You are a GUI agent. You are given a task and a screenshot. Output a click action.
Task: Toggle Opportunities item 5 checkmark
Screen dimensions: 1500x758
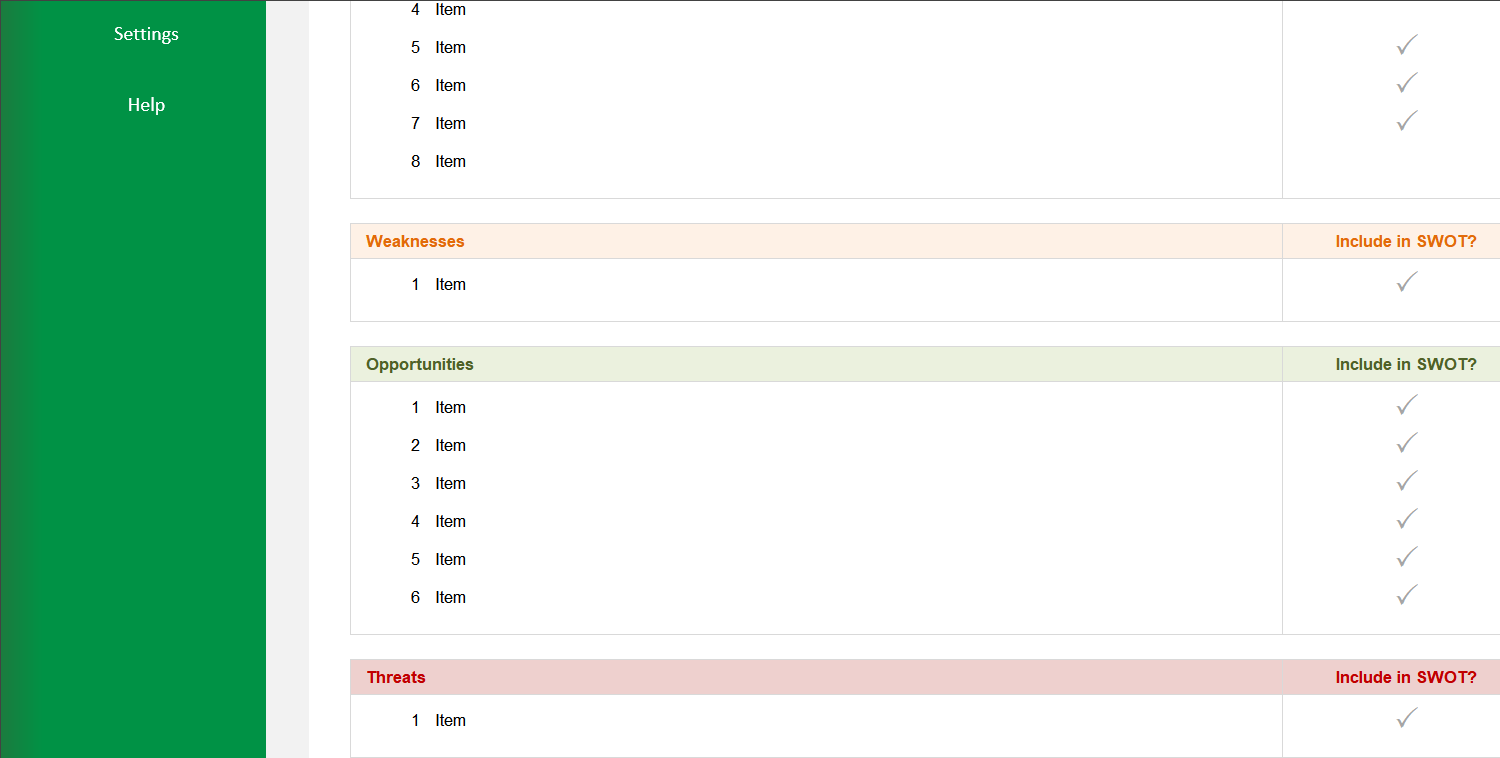[x=1406, y=556]
